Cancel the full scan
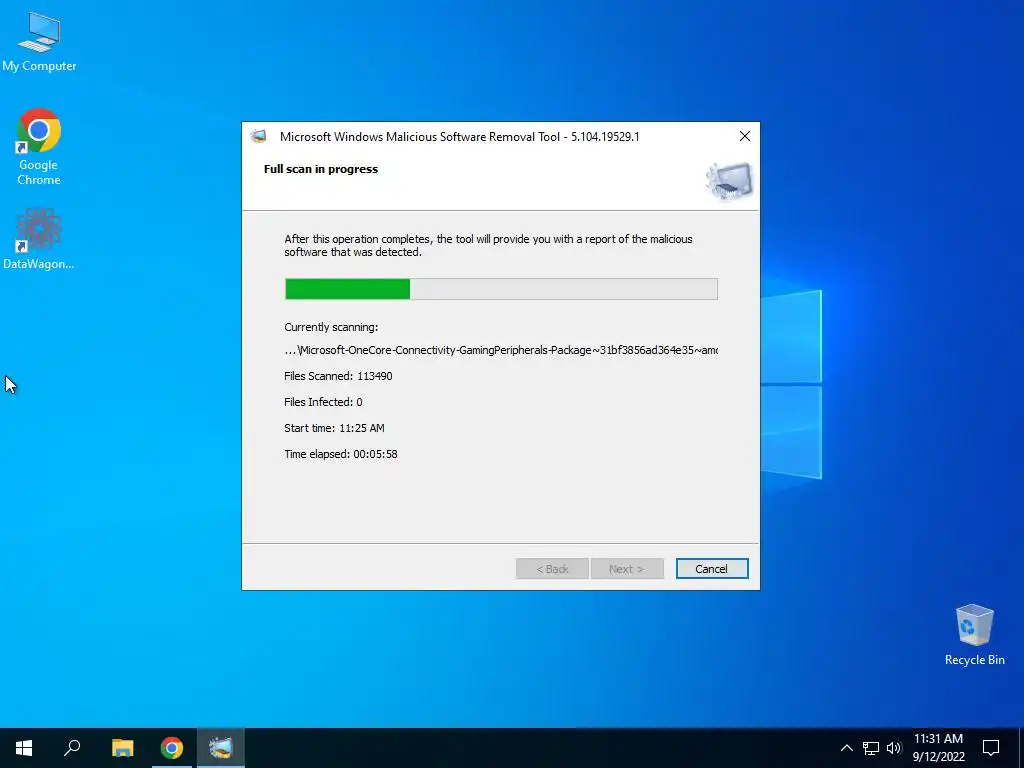 (712, 569)
